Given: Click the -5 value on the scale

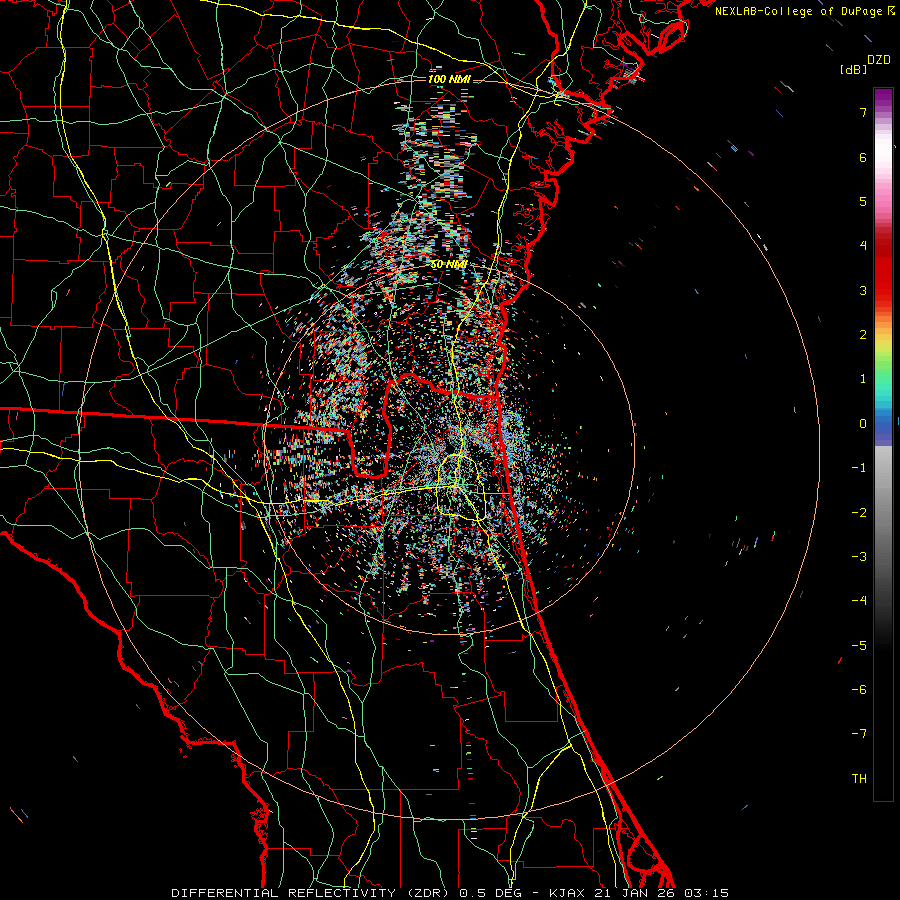Looking at the screenshot, I should point(859,646).
